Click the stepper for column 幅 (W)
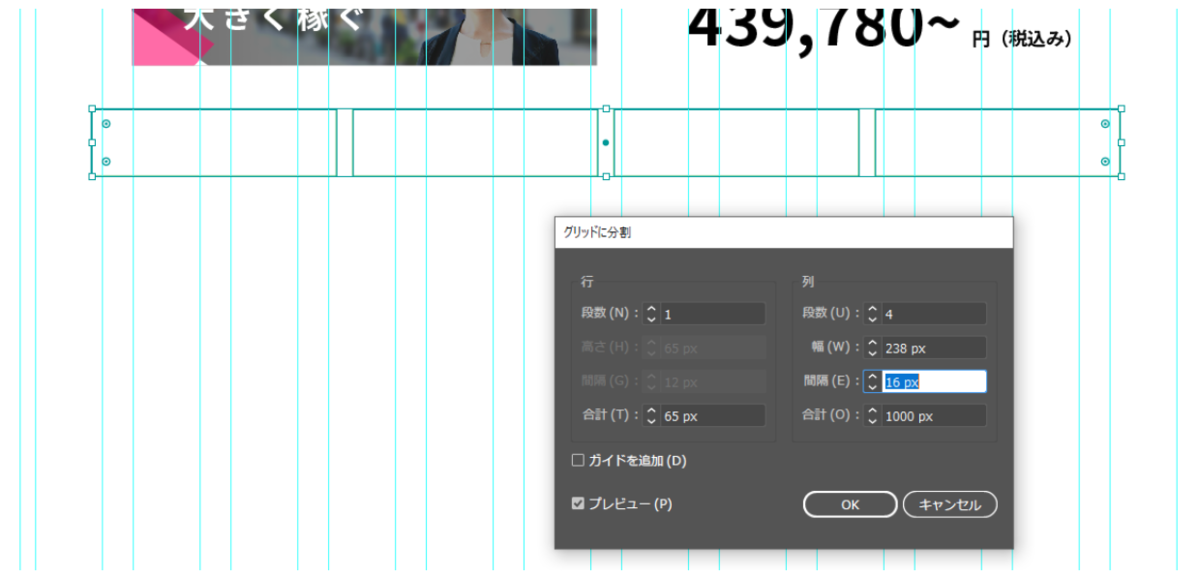This screenshot has height=578, width=1200. [x=872, y=348]
